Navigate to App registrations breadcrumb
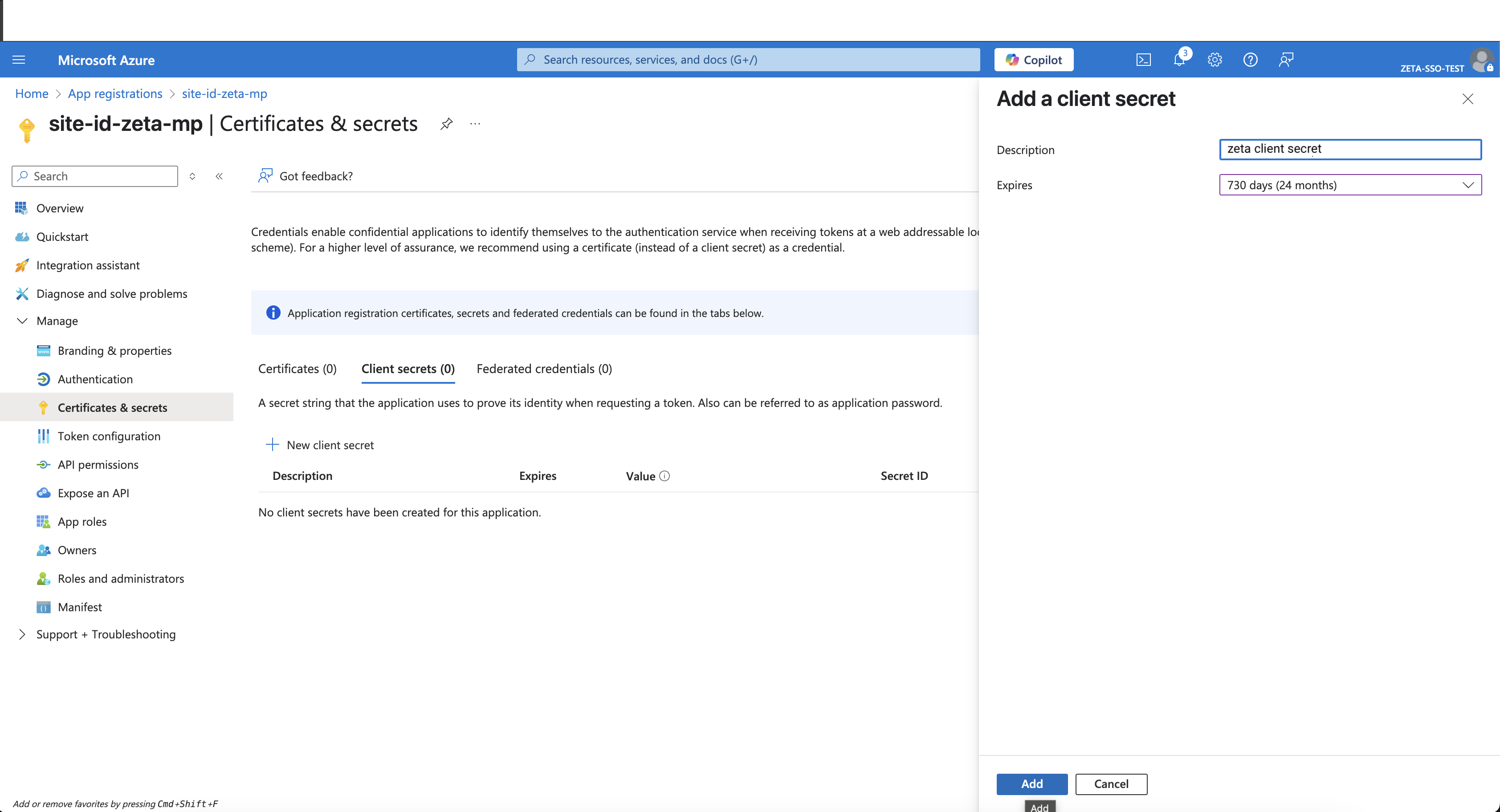 point(115,93)
